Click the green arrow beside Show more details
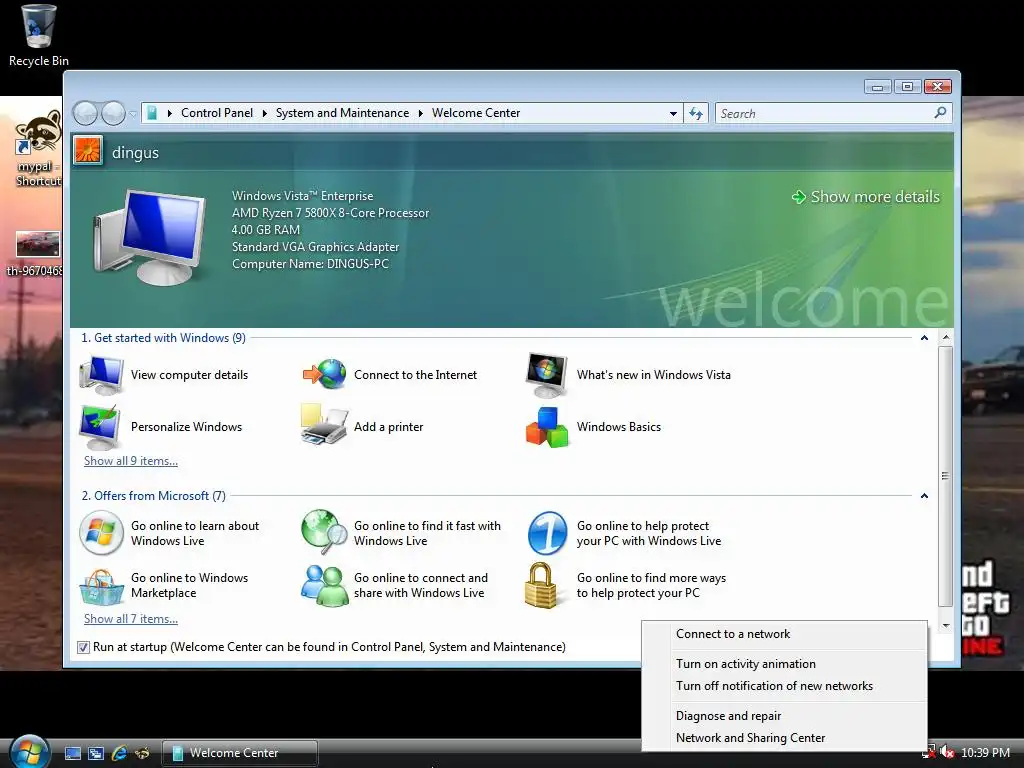Viewport: 1024px width, 768px height. point(799,197)
